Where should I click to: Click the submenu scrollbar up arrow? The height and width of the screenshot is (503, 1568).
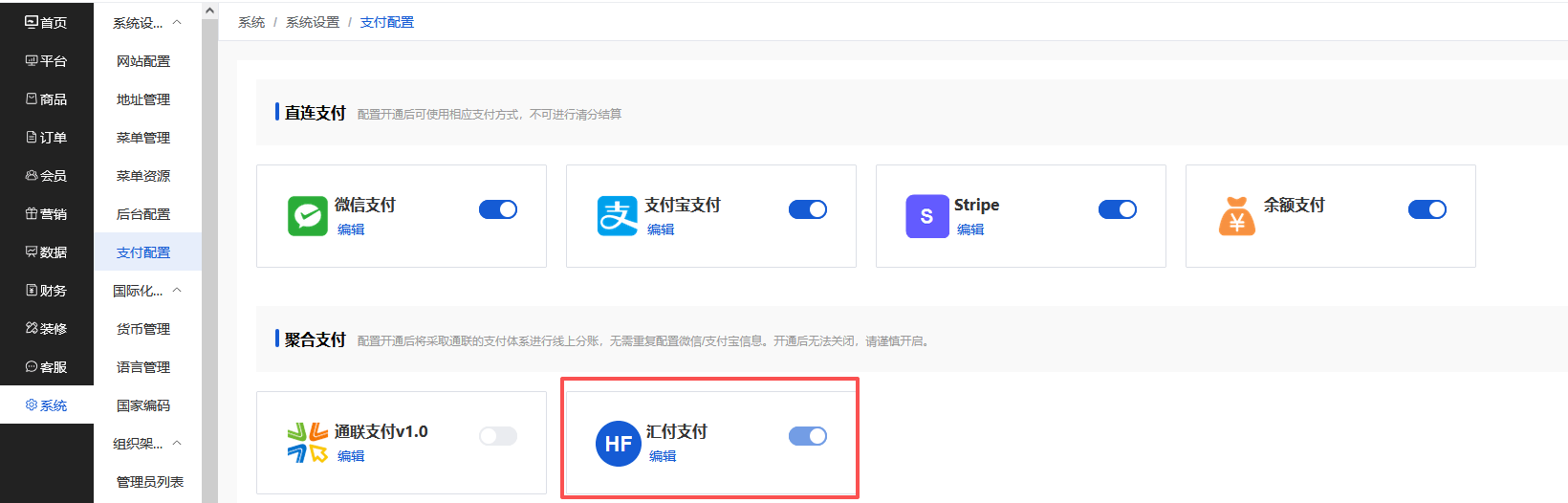tap(209, 11)
